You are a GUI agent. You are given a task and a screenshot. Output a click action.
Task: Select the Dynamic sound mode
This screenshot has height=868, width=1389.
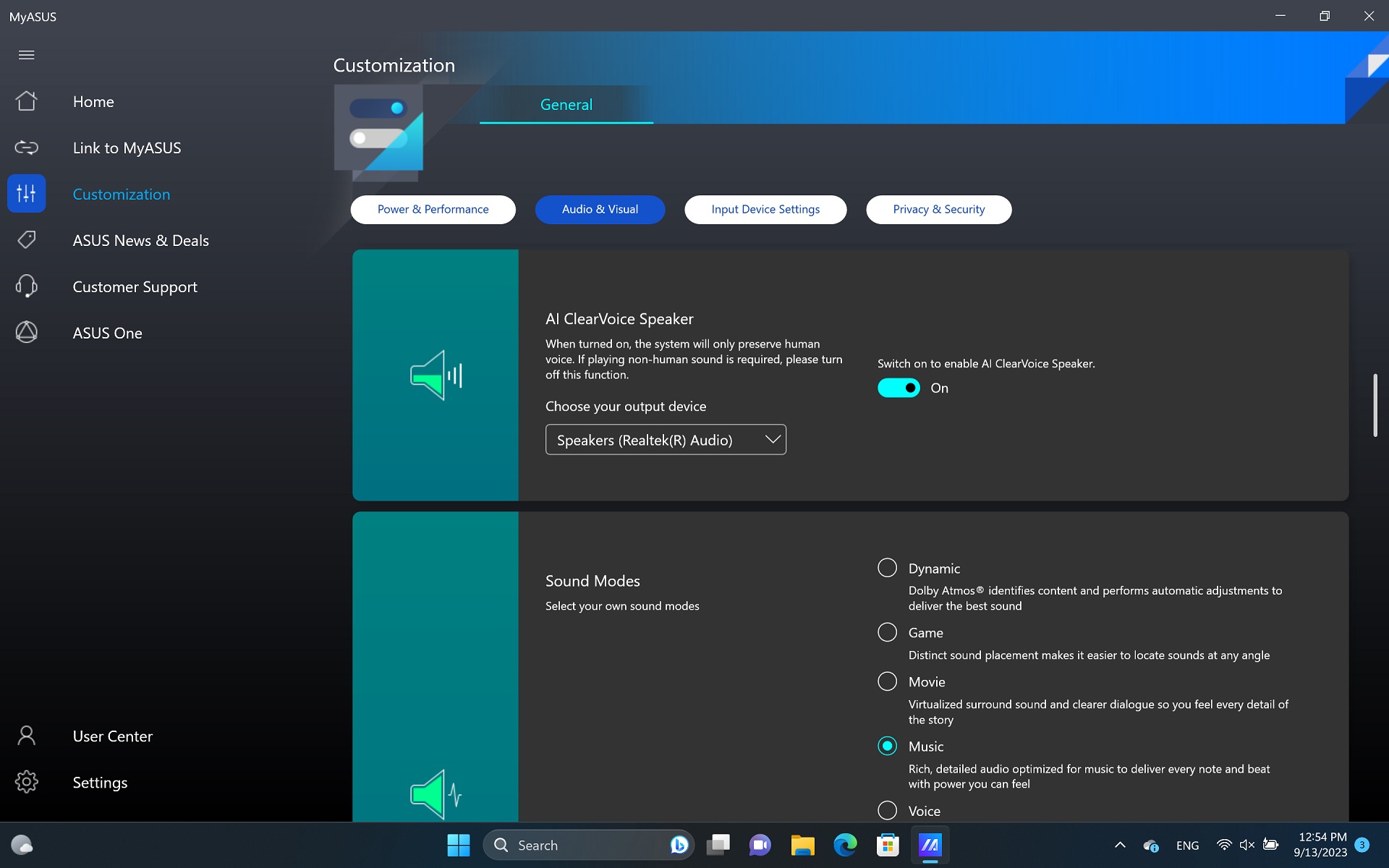click(x=887, y=568)
